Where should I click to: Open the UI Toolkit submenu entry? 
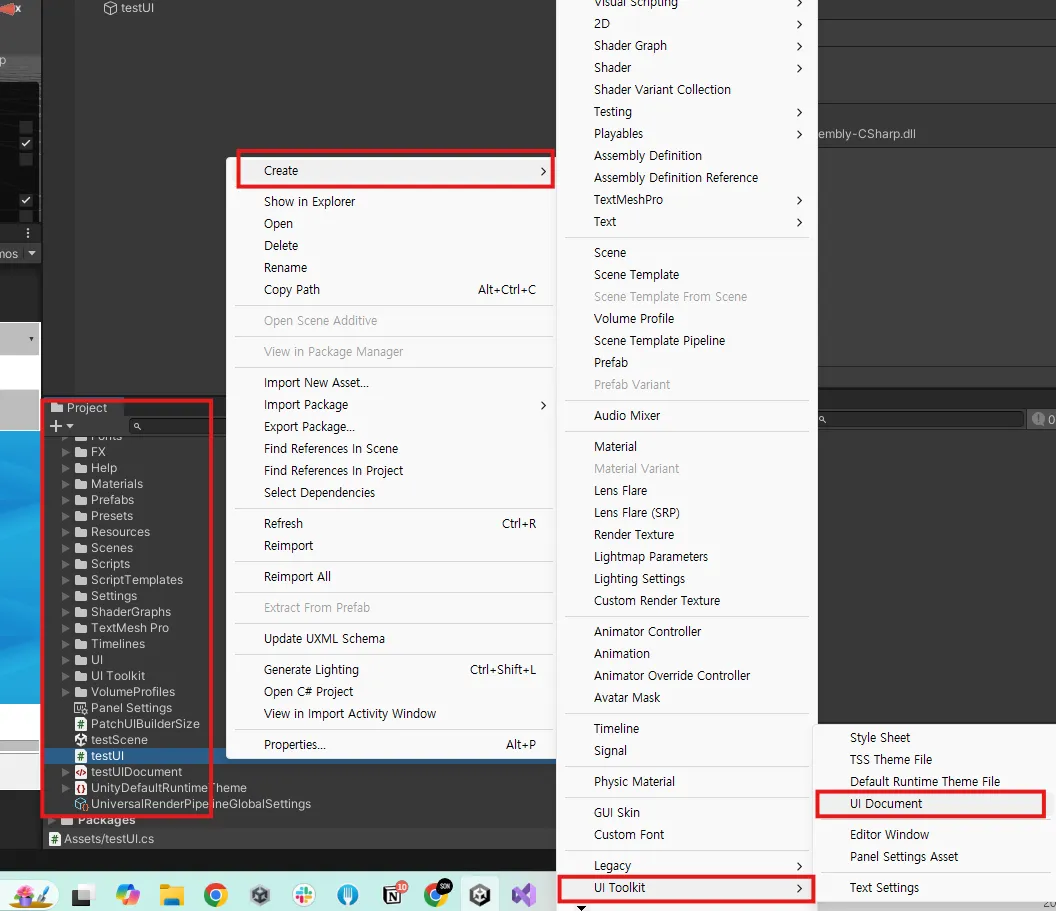[x=686, y=888]
